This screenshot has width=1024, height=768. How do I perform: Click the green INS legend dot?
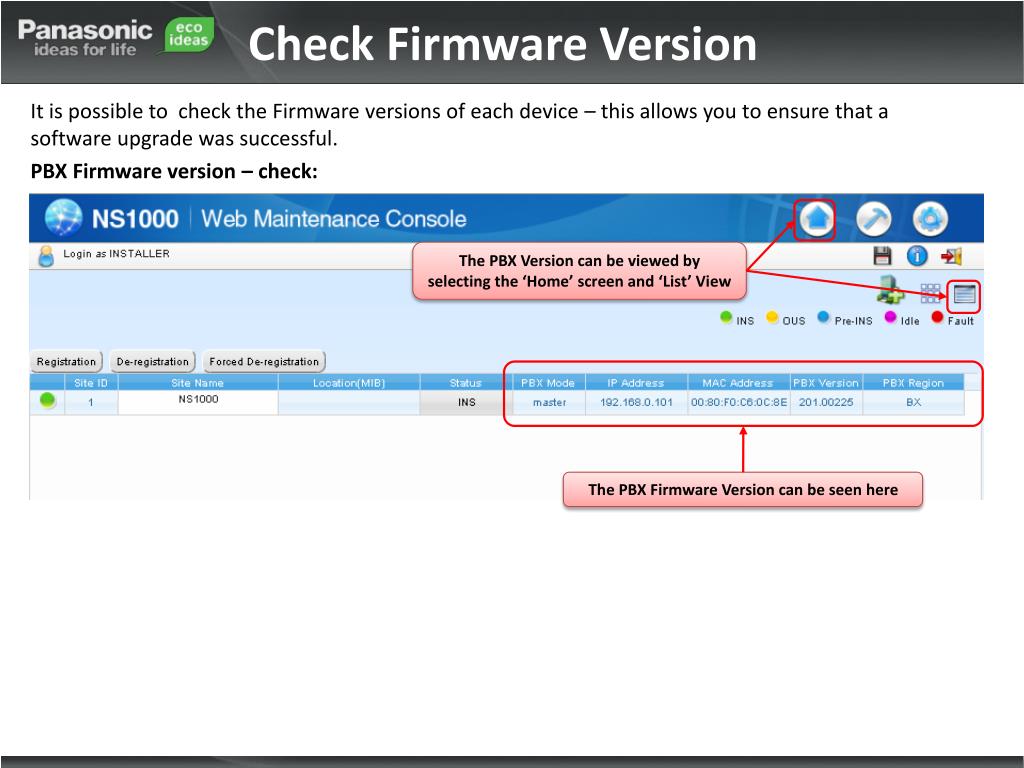point(726,317)
